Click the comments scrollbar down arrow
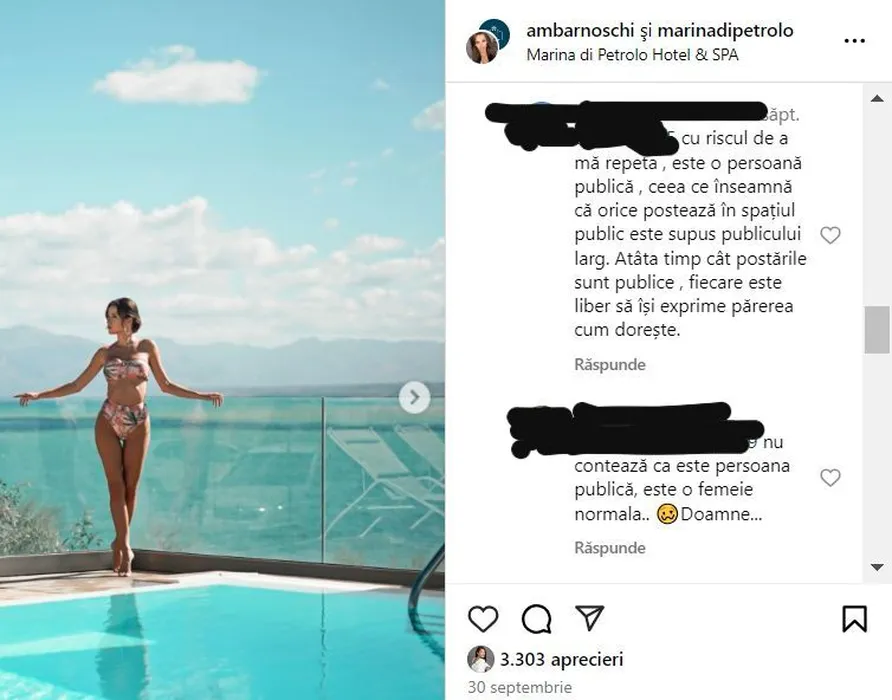Screen dimensions: 892x700 pyautogui.click(x=877, y=567)
